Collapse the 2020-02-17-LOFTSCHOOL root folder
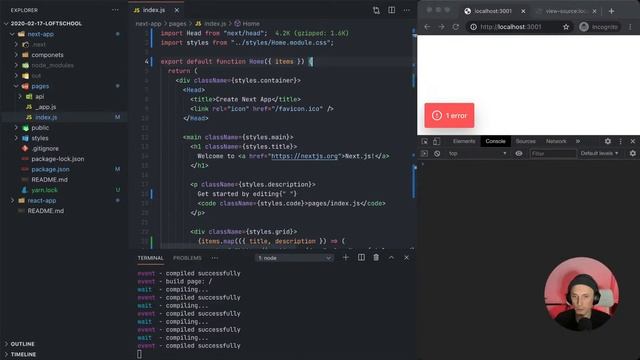 pos(46,24)
